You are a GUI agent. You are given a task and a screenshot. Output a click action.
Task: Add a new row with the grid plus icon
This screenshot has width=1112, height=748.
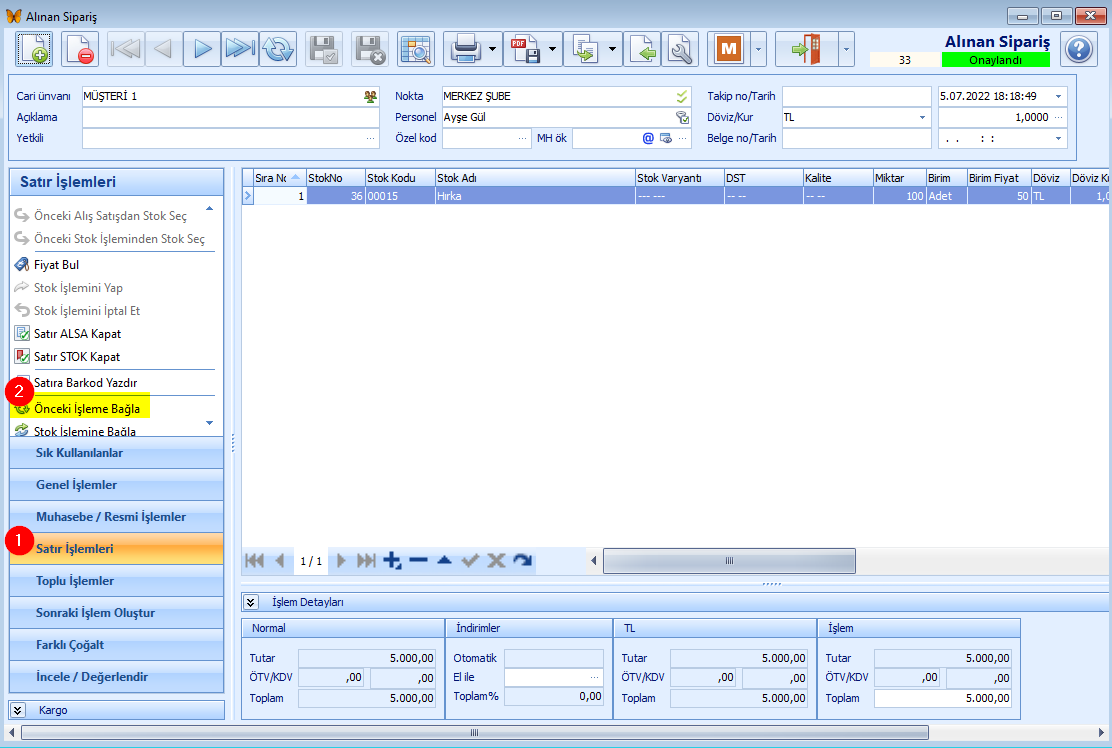tap(392, 561)
